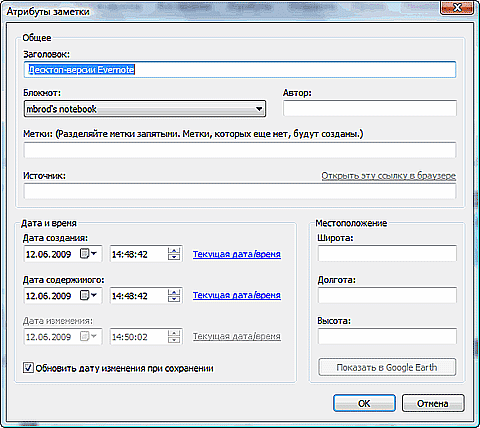Click 'Текущая дата/время' link for Дата содержимого

[237, 295]
